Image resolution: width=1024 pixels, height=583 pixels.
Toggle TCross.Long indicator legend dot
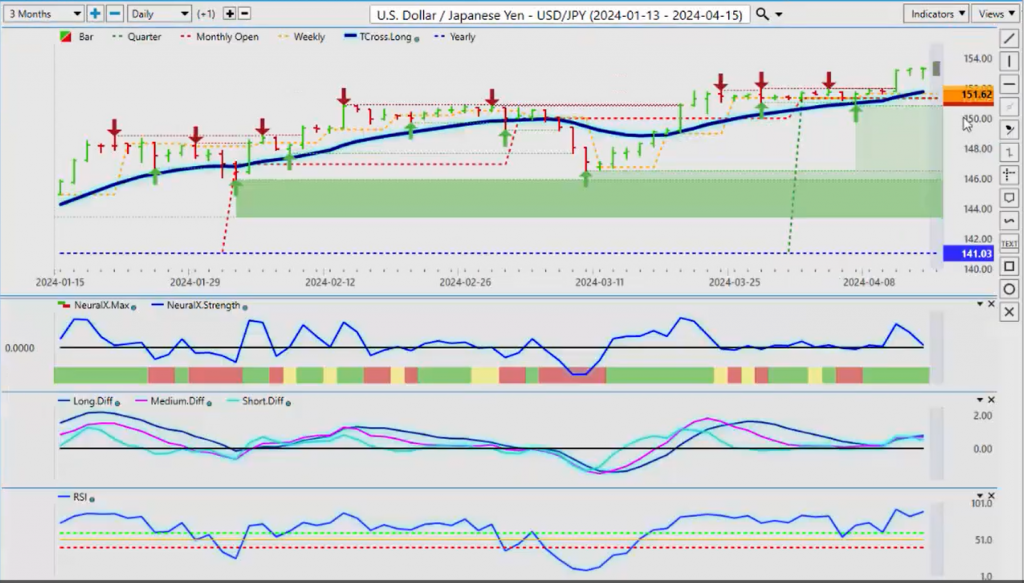[417, 38]
